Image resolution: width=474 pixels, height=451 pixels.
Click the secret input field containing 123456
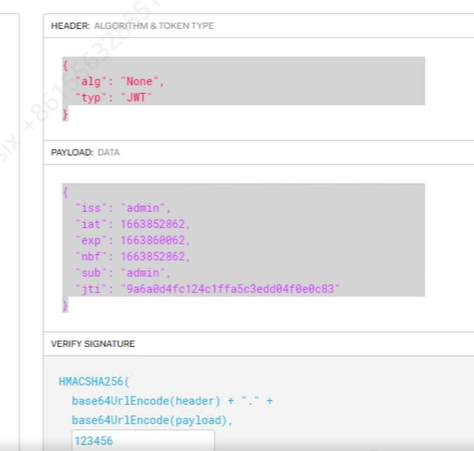click(x=143, y=440)
